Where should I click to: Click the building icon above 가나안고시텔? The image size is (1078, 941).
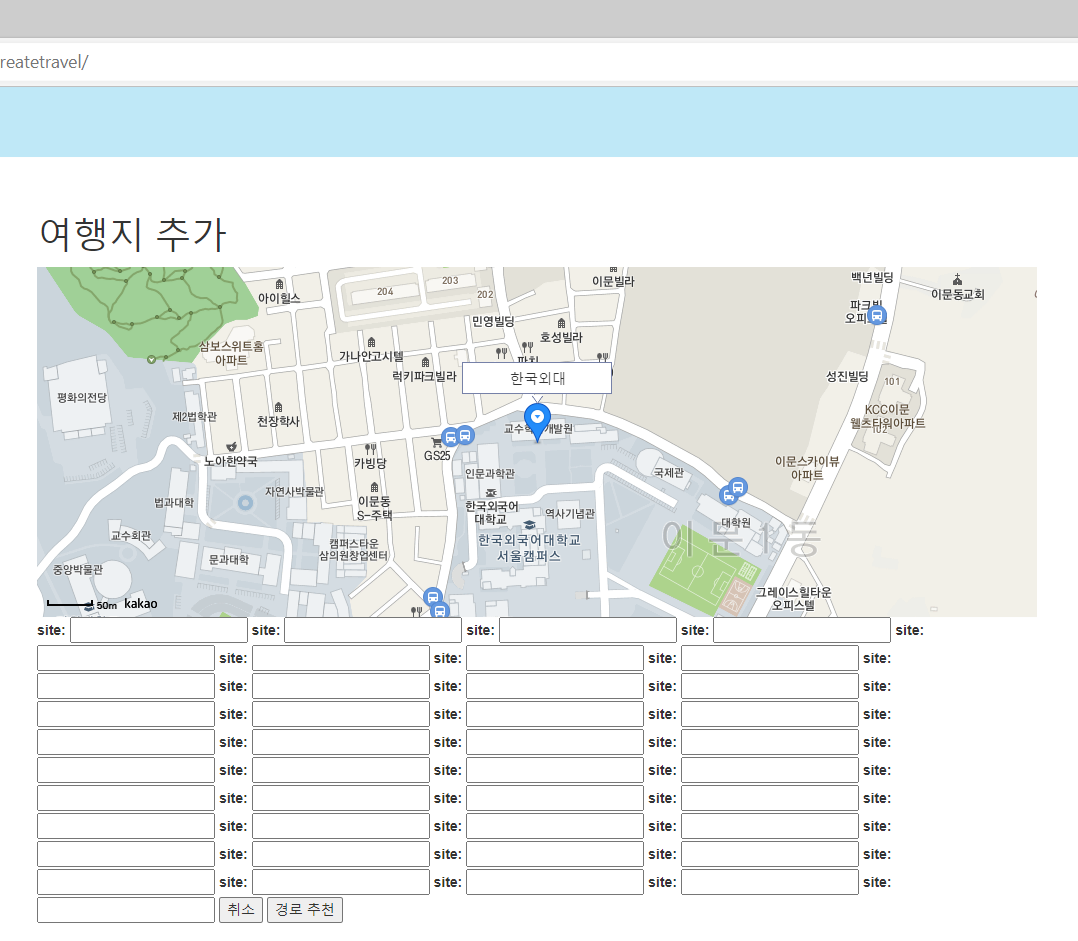coord(371,342)
